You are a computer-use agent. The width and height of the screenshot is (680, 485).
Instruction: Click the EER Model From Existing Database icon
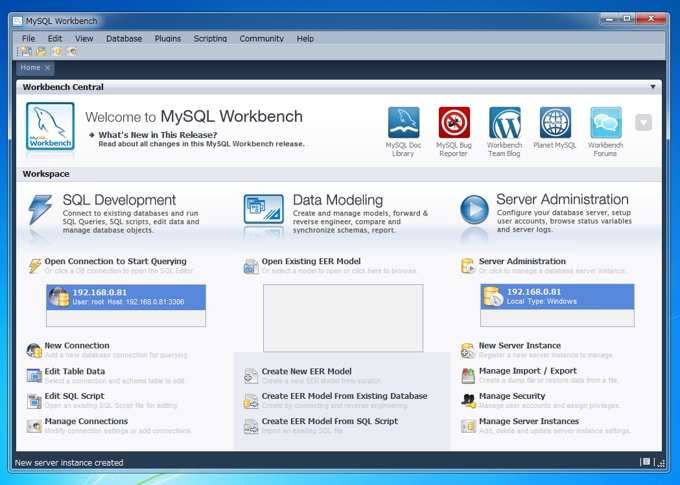click(251, 401)
